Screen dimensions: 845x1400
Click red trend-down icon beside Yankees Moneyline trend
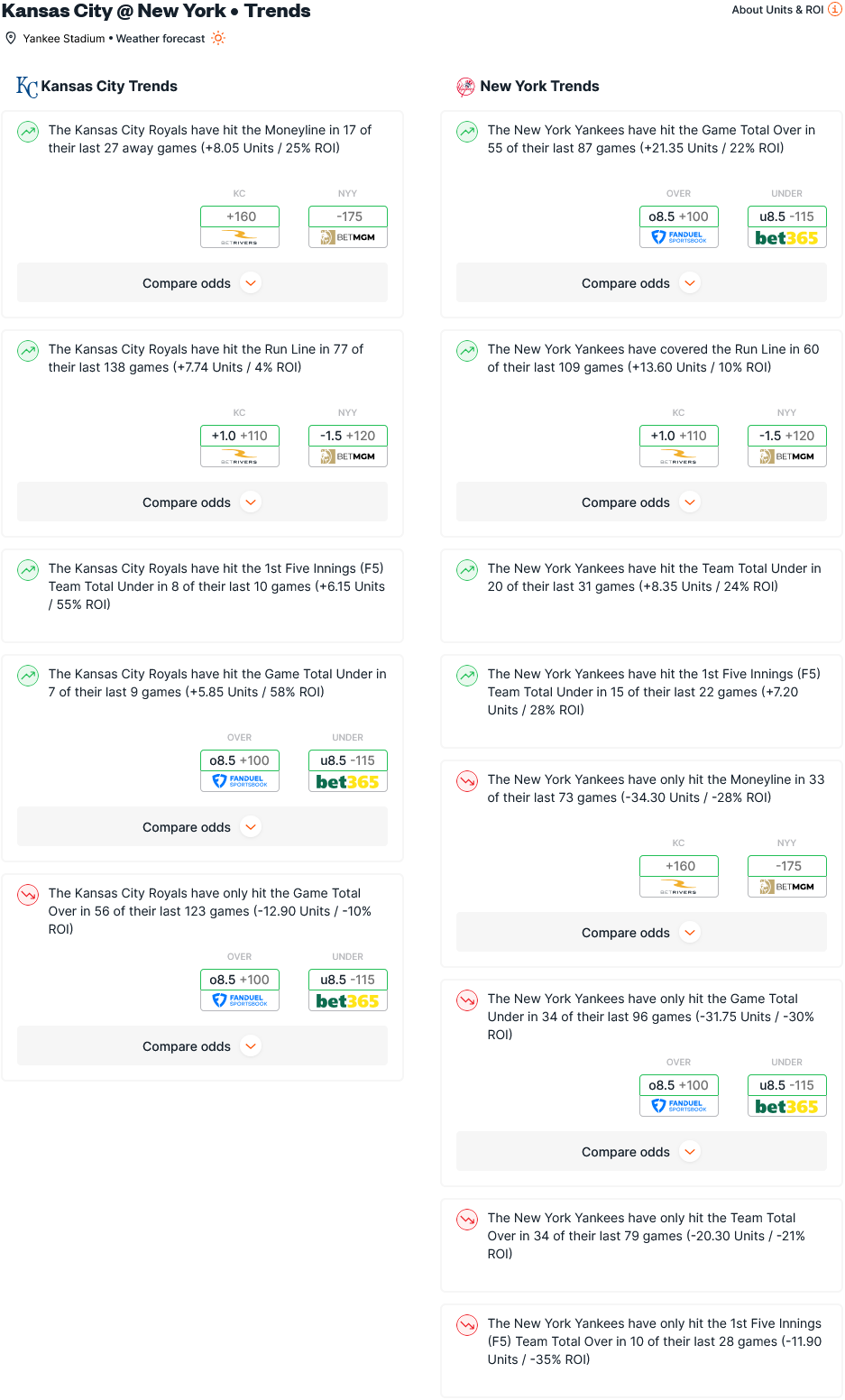[x=467, y=781]
